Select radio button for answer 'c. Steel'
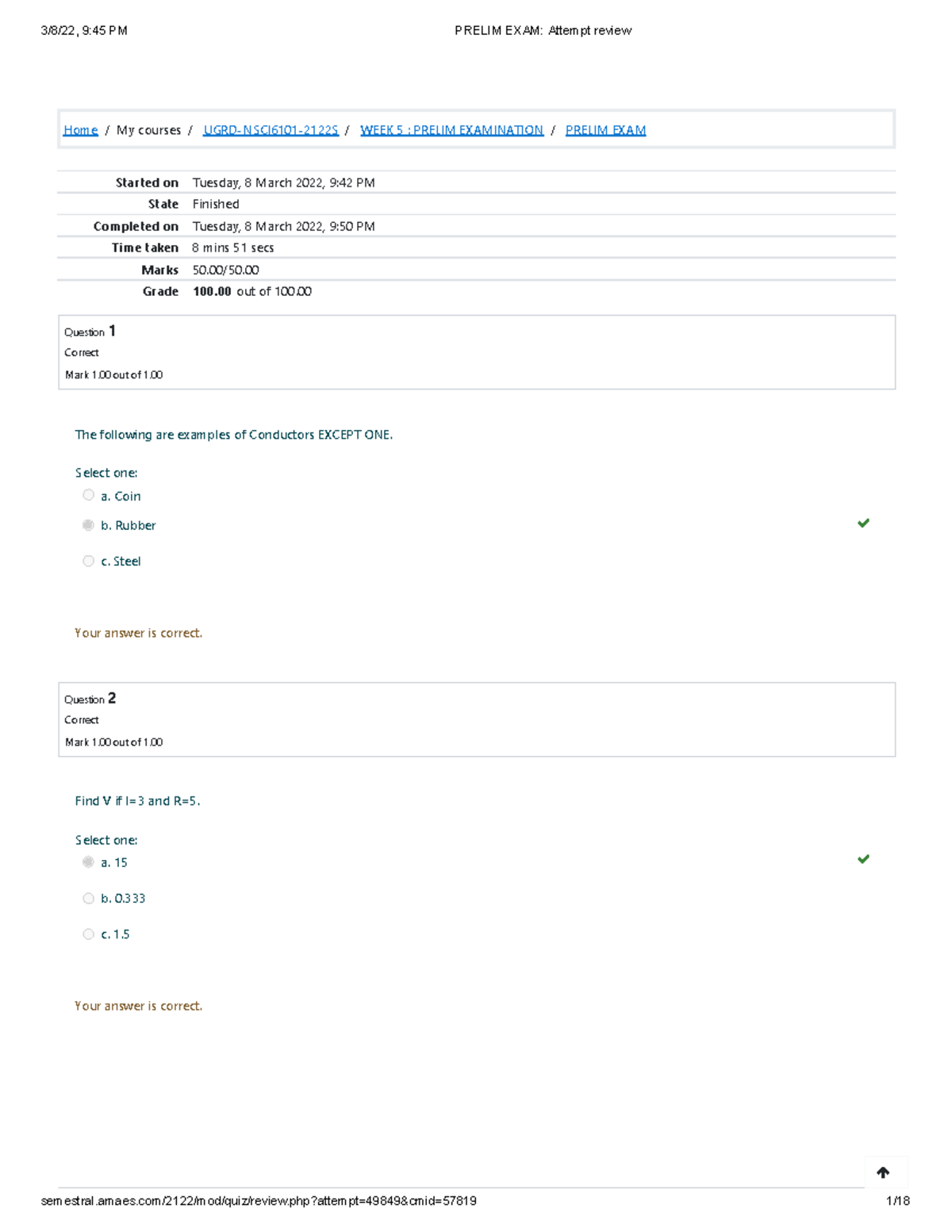 click(88, 560)
